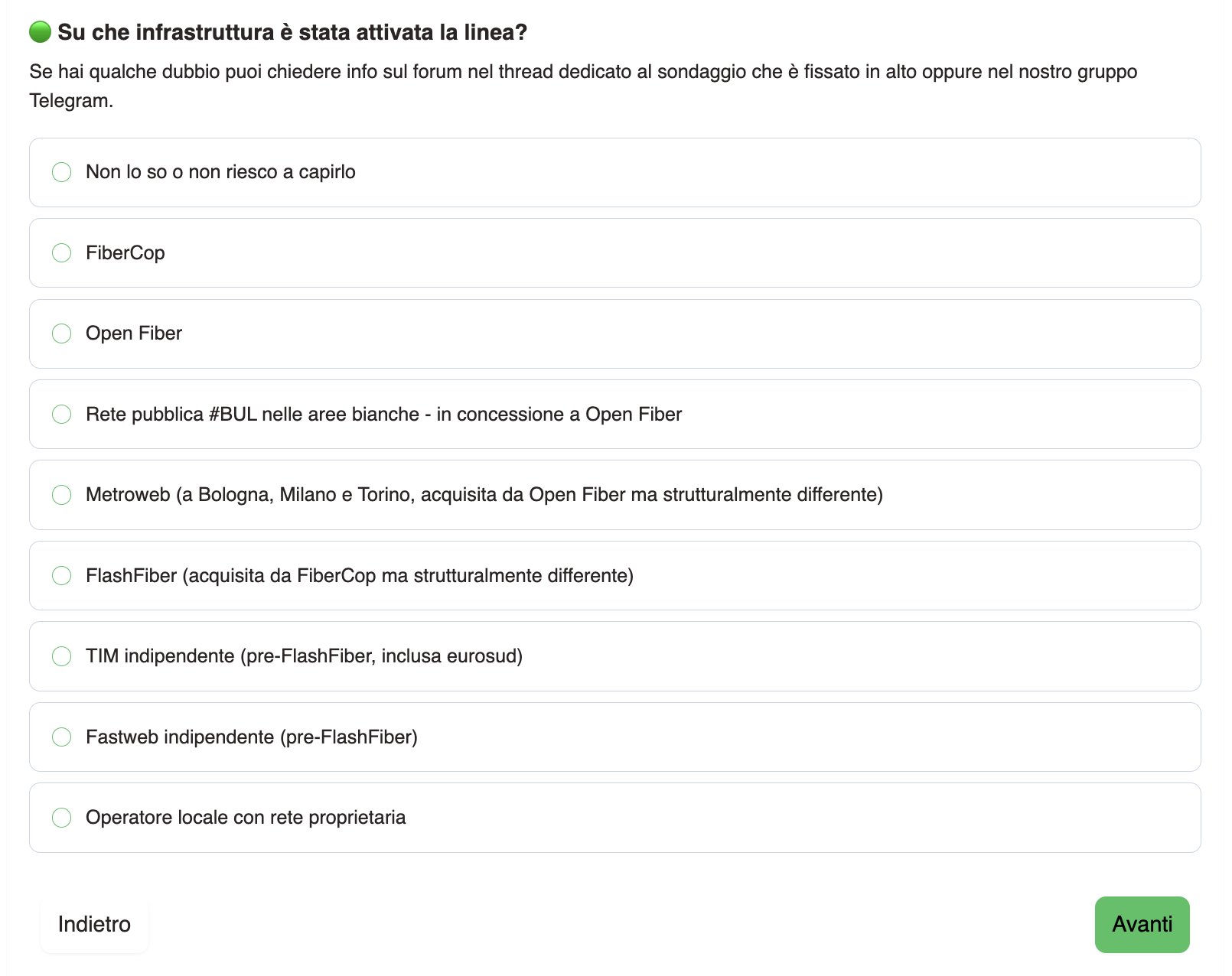Choose the FiberCop radio option

click(61, 253)
